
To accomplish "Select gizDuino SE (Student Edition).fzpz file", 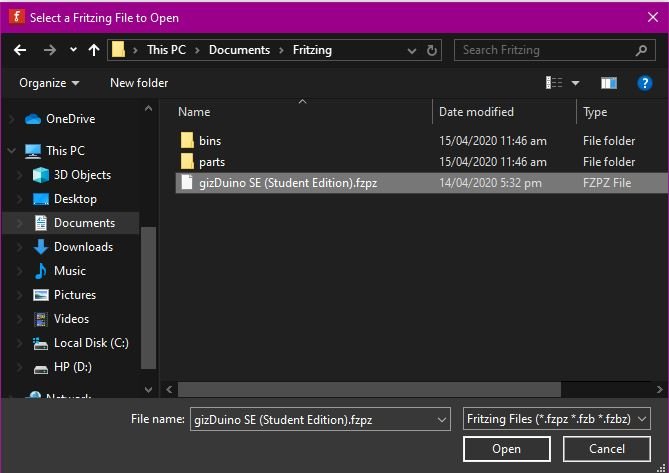I will pos(422,183).
